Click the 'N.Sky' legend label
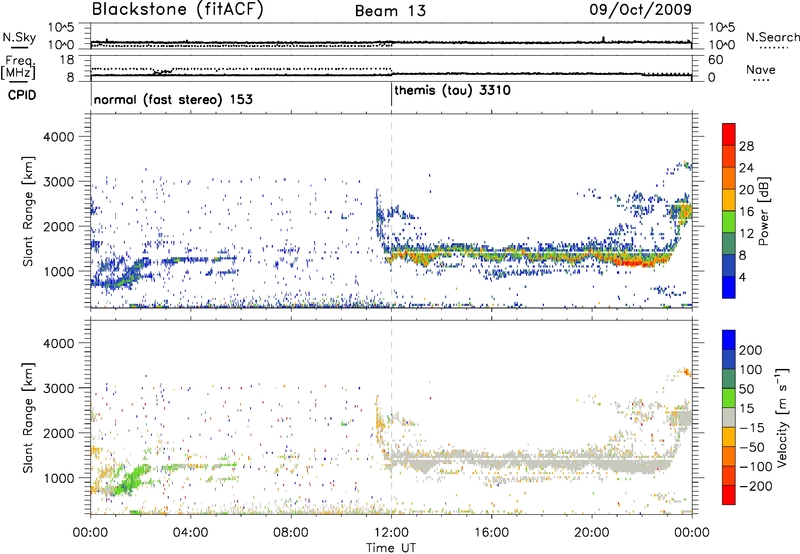Viewport: 800px width, 554px height. click(19, 37)
